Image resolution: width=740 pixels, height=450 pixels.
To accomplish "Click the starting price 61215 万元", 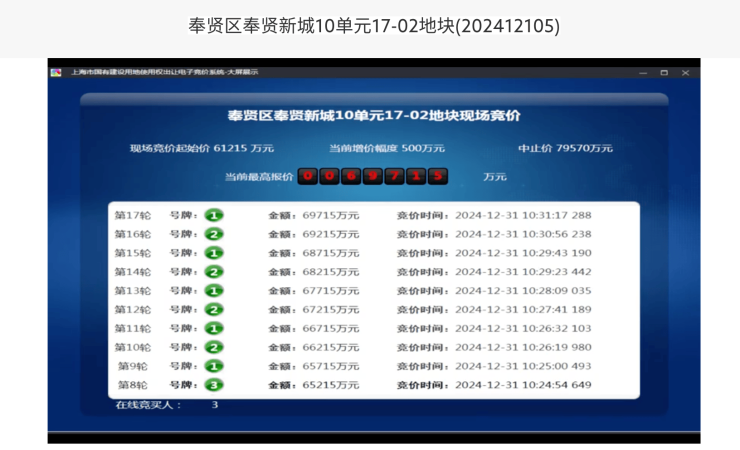I will [x=244, y=148].
